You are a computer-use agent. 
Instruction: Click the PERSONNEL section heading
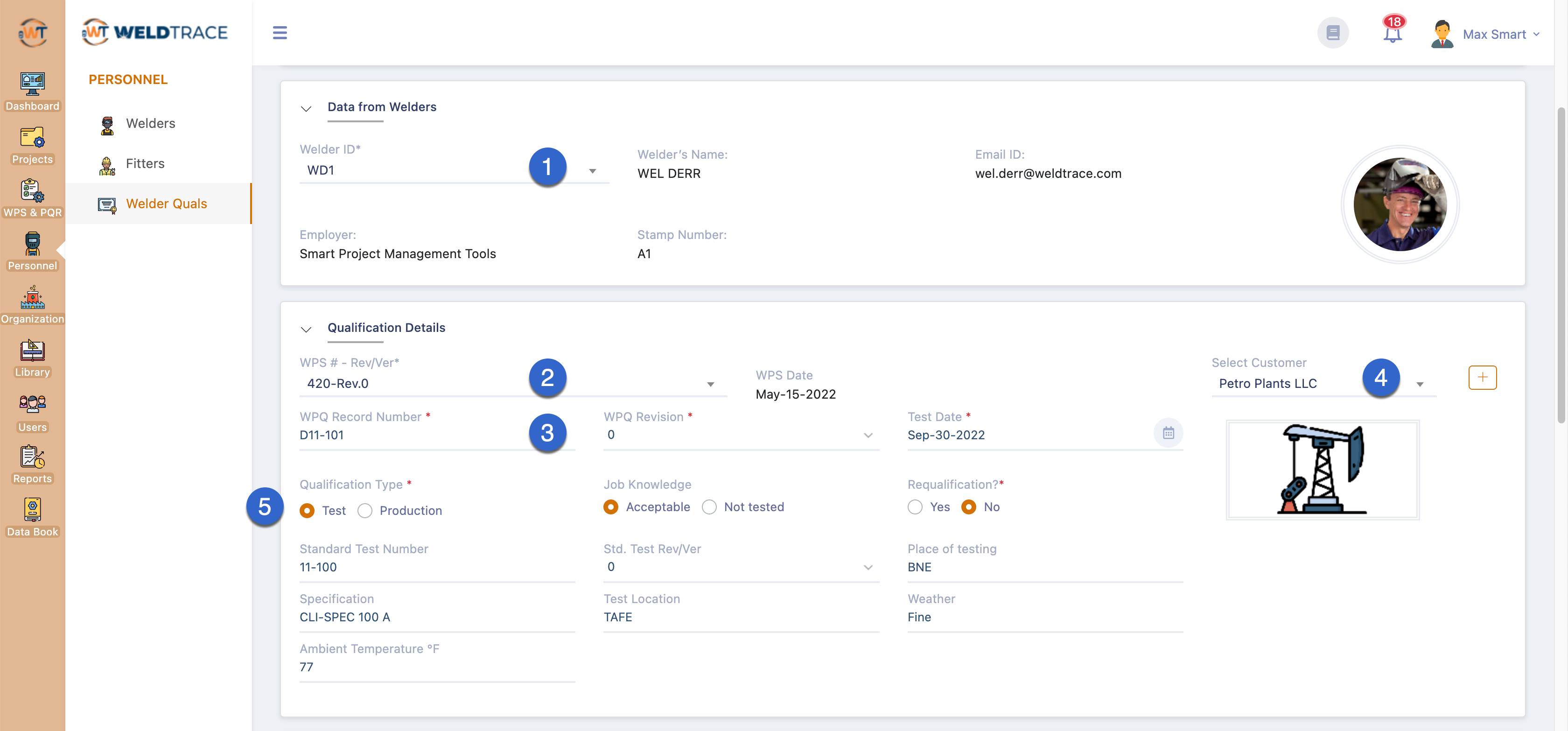pos(128,80)
